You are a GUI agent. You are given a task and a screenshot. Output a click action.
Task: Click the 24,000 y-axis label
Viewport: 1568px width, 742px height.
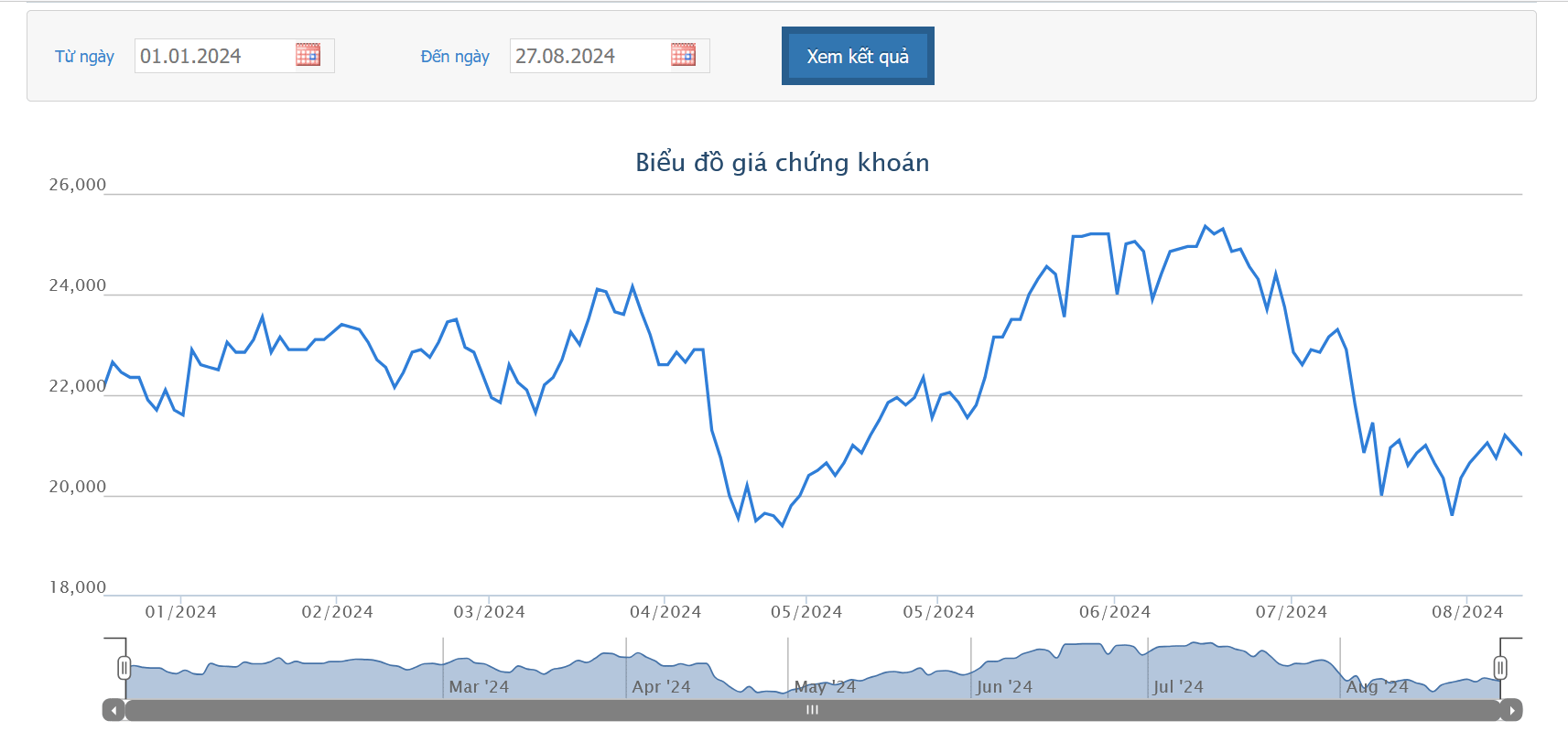coord(78,285)
